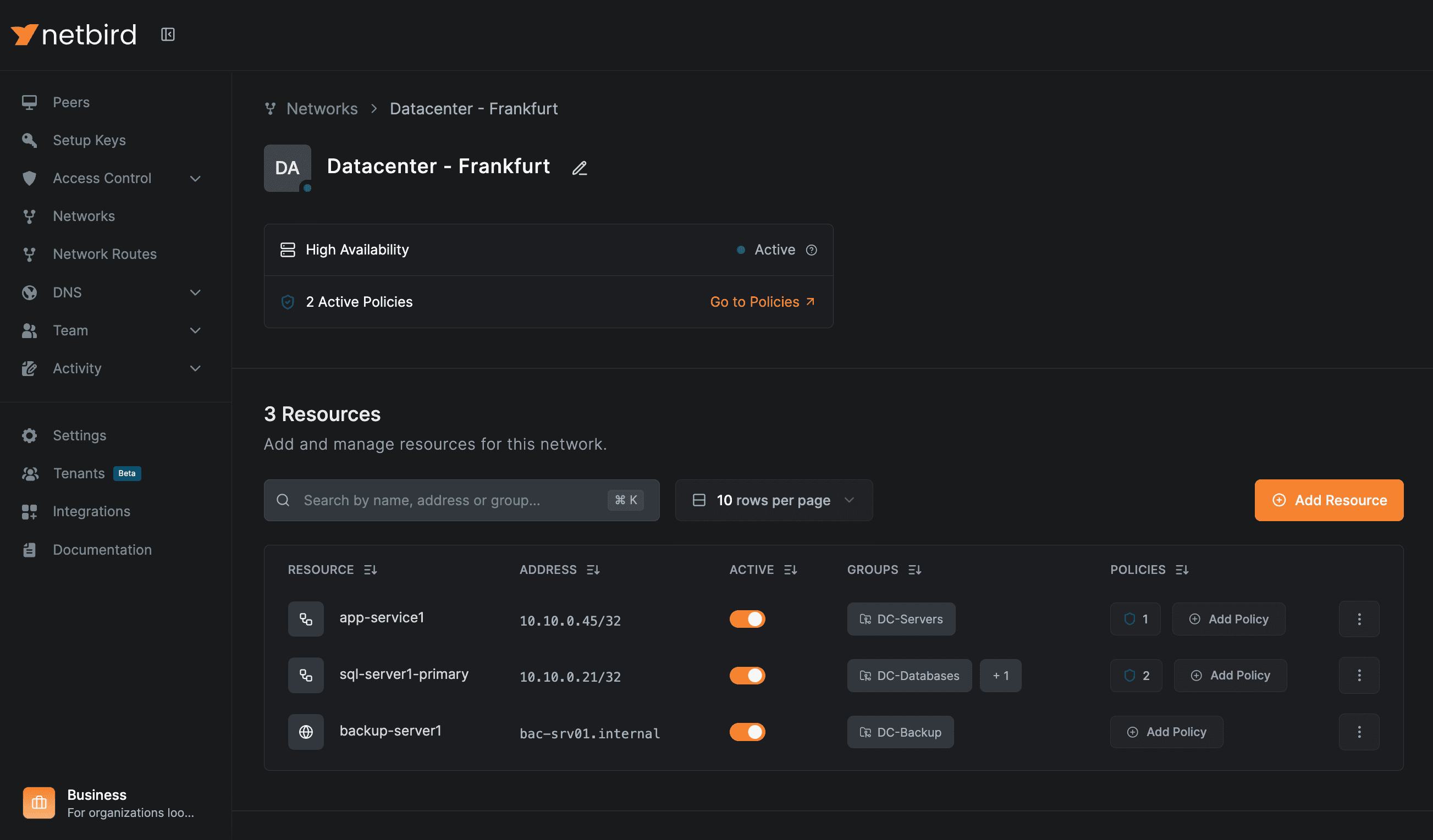Disable the app-service1 active toggle
Image resolution: width=1433 pixels, height=840 pixels.
click(x=747, y=619)
